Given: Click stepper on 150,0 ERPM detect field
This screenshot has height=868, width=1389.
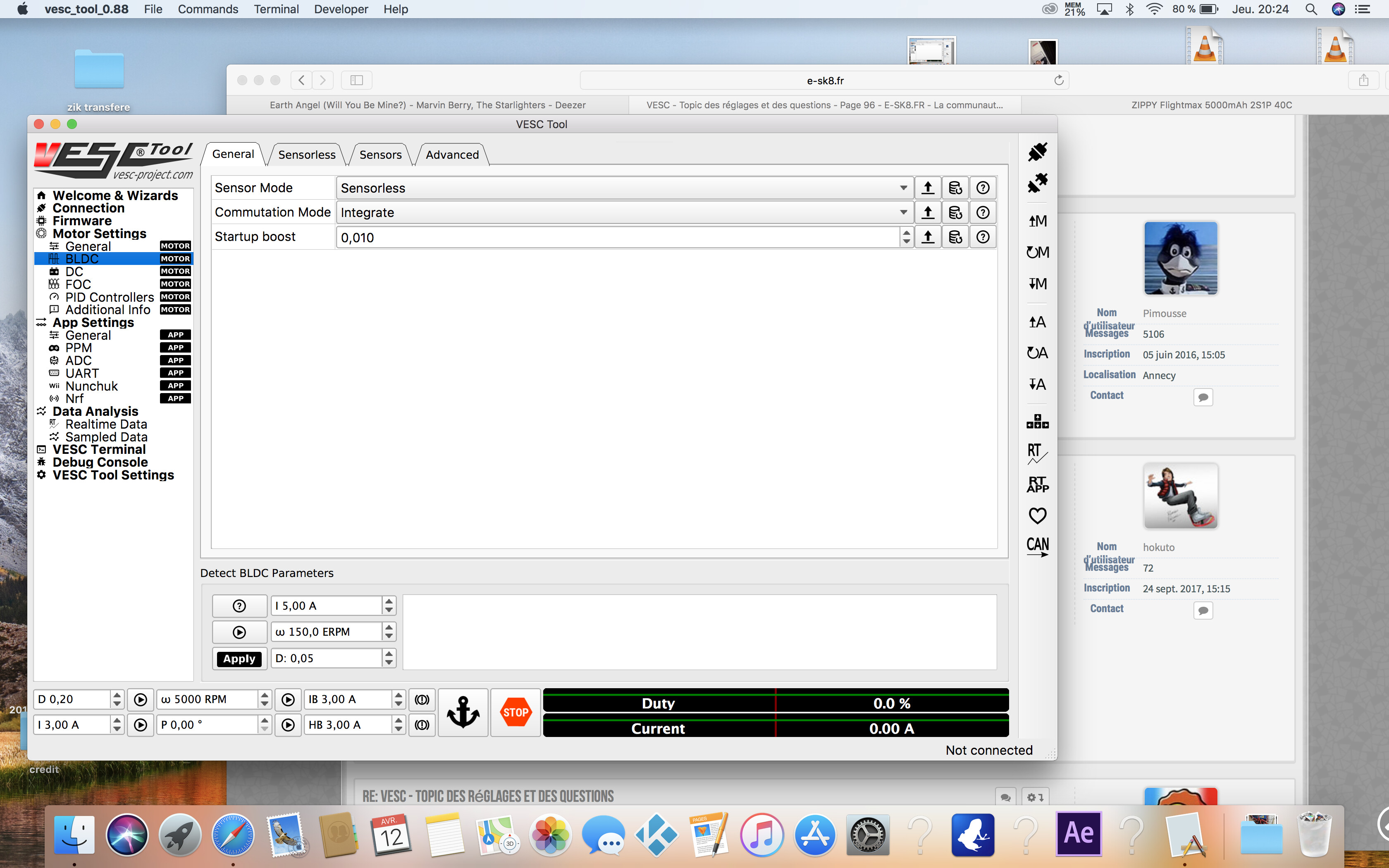Looking at the screenshot, I should coord(389,632).
